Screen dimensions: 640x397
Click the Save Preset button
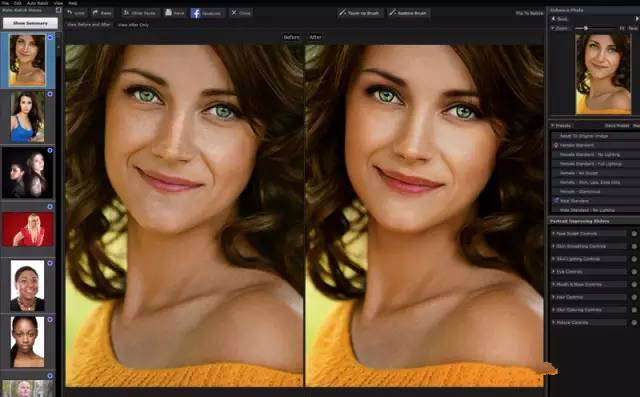pos(617,126)
